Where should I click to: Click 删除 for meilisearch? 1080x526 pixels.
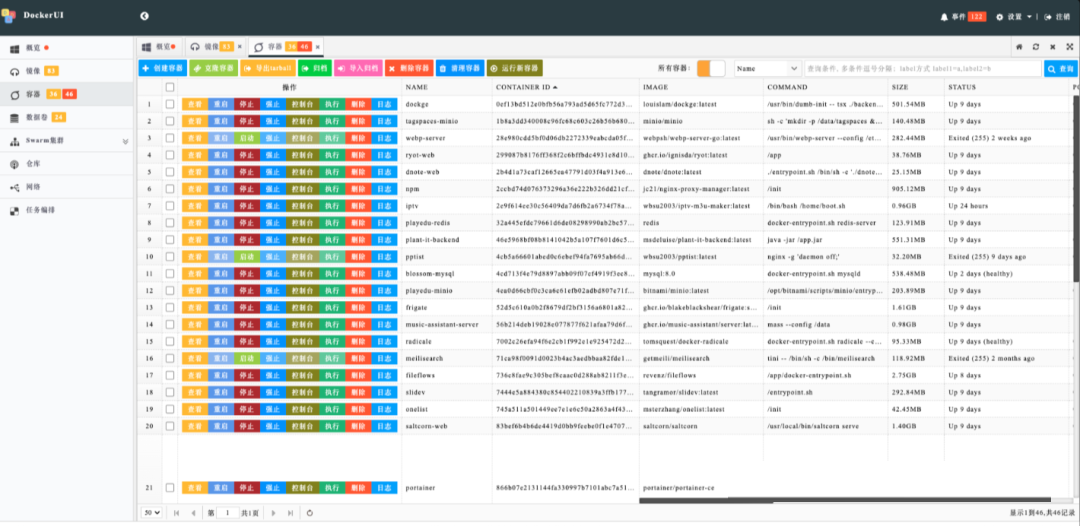(x=358, y=359)
